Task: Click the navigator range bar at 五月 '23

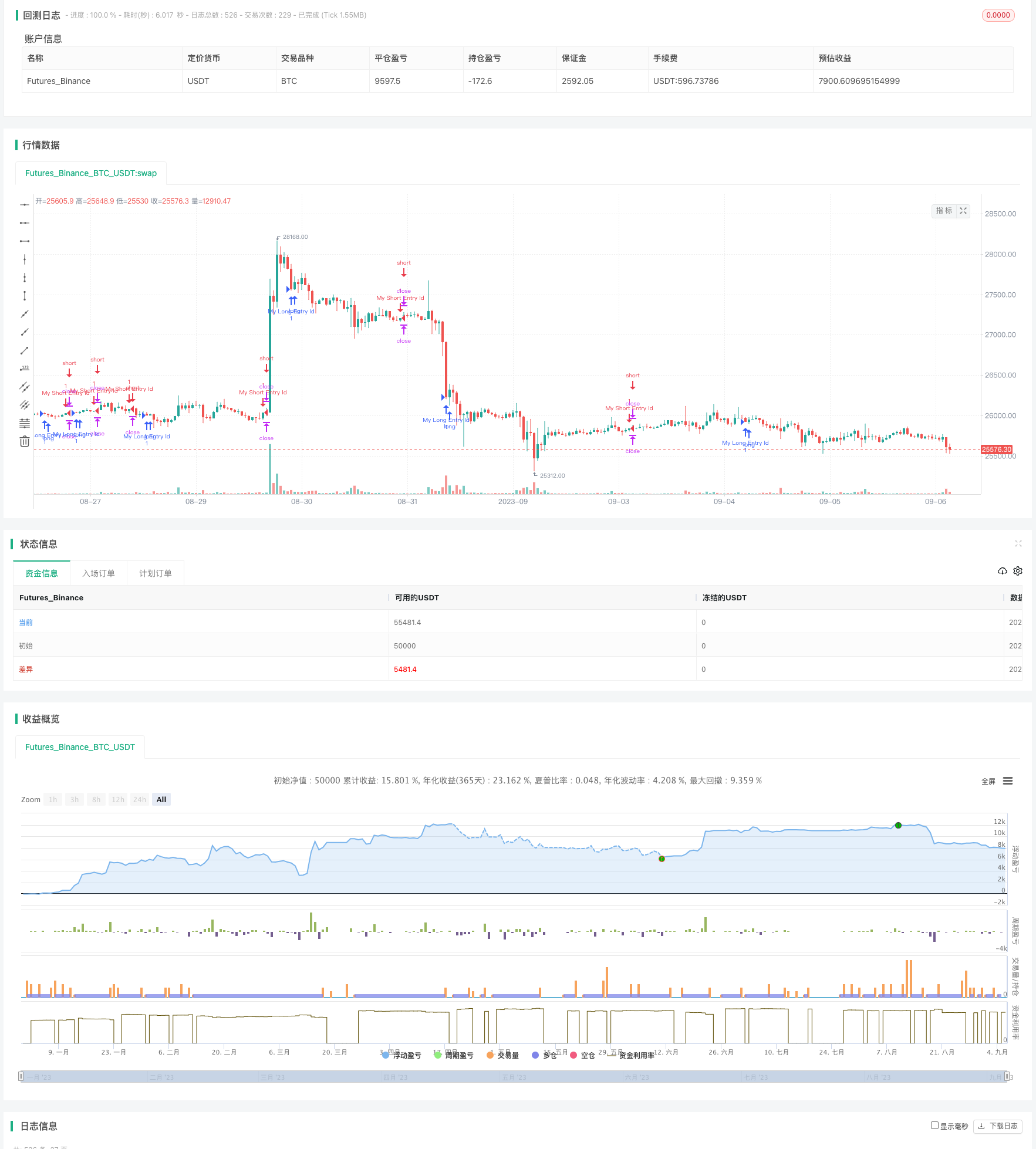Action: coord(514,1077)
